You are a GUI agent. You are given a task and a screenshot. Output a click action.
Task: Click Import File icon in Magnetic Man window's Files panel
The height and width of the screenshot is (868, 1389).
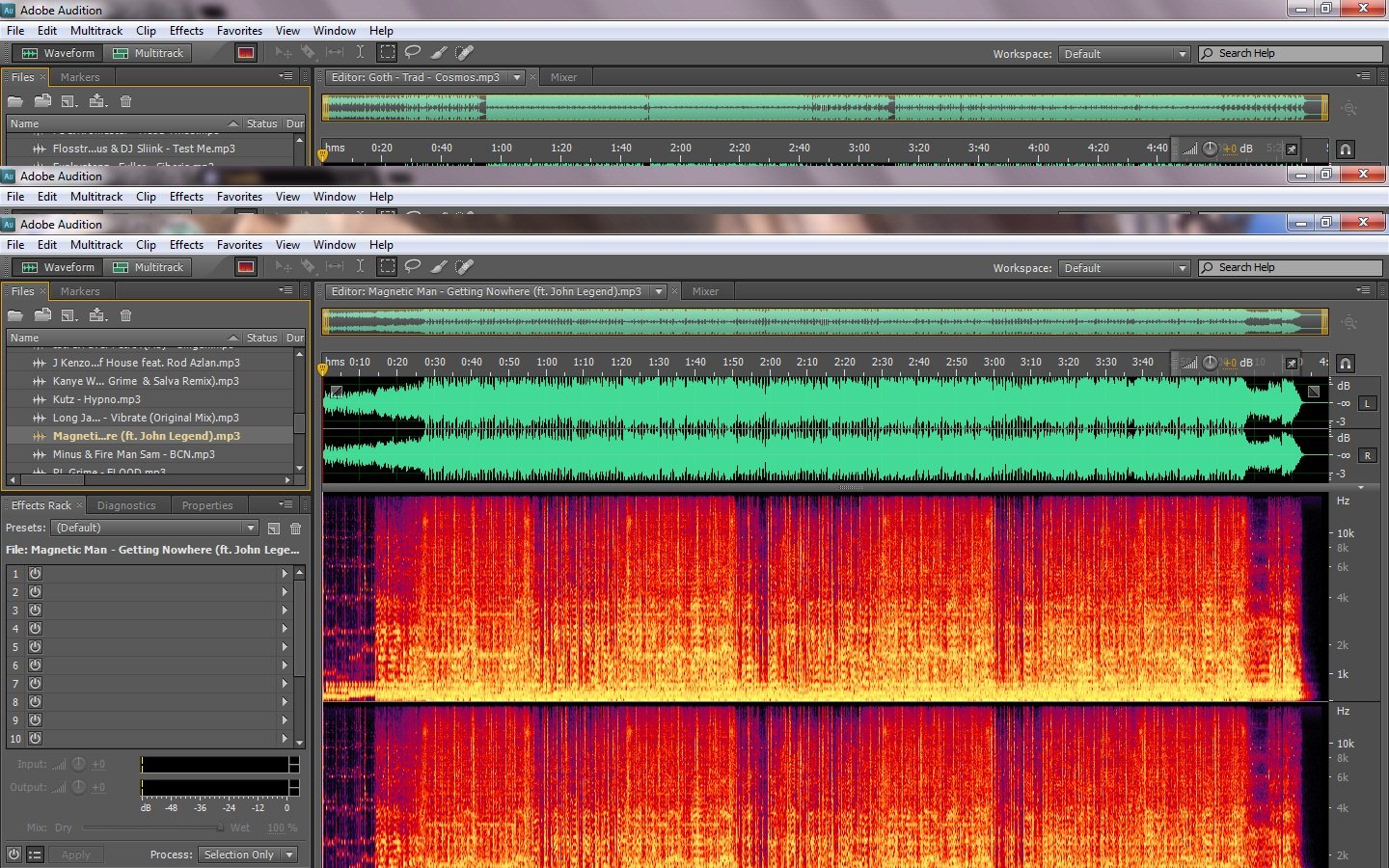[42, 315]
